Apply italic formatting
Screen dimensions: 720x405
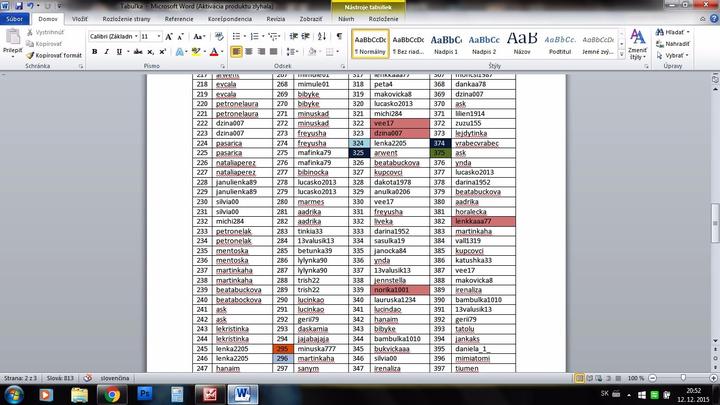tap(107, 51)
